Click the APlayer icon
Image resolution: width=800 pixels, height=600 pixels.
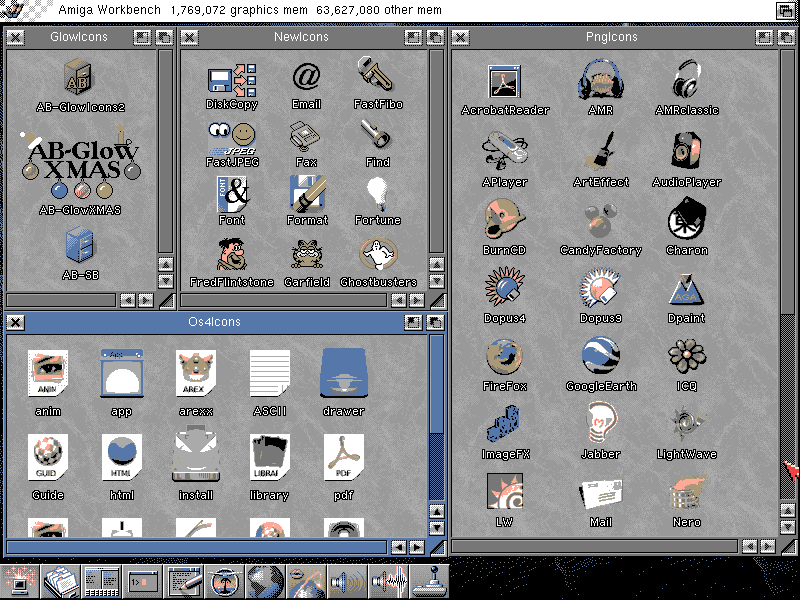[x=504, y=150]
